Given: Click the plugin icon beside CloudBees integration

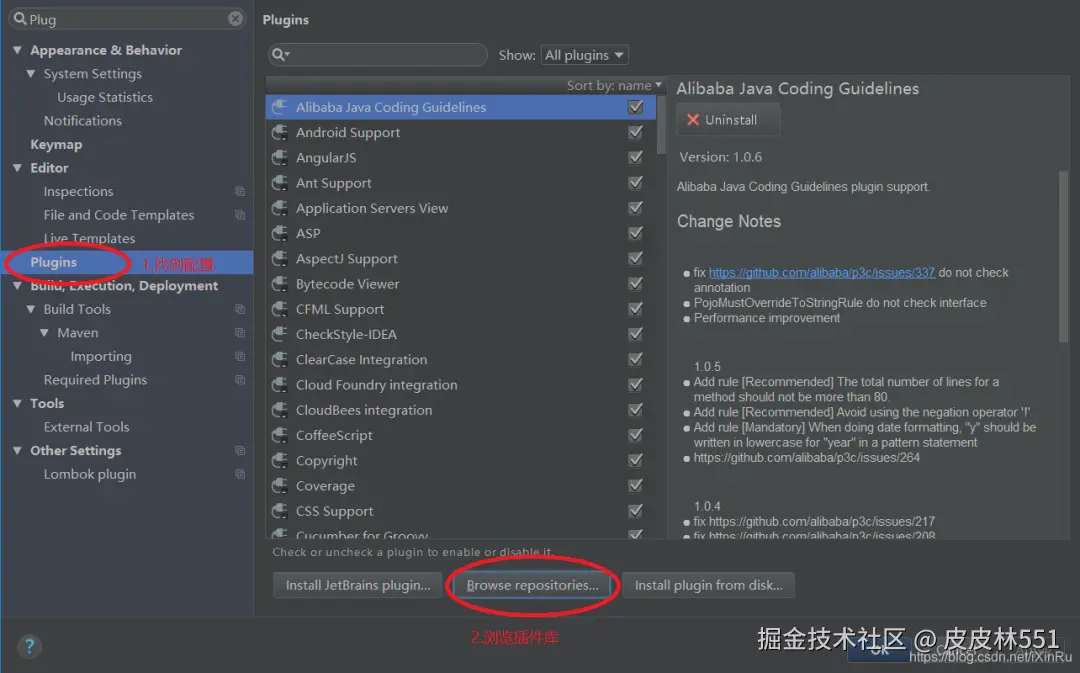Looking at the screenshot, I should point(280,411).
